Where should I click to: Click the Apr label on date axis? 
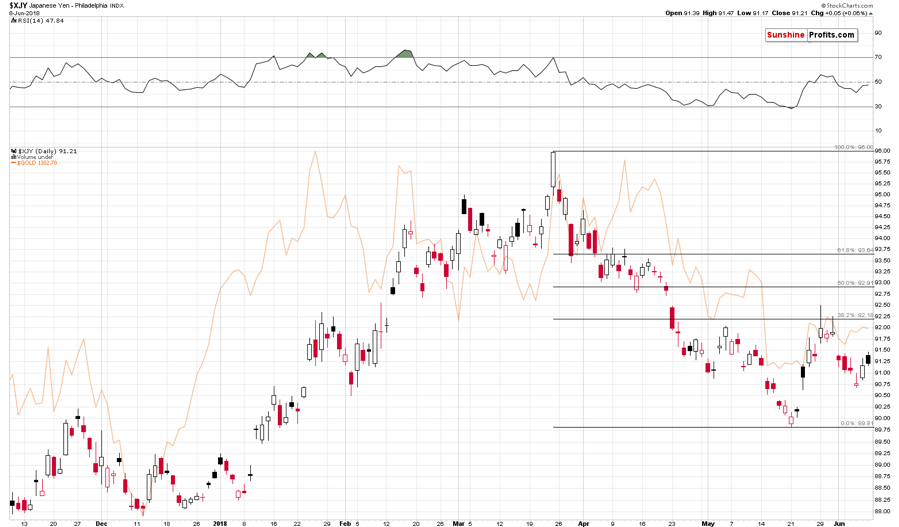coord(584,524)
